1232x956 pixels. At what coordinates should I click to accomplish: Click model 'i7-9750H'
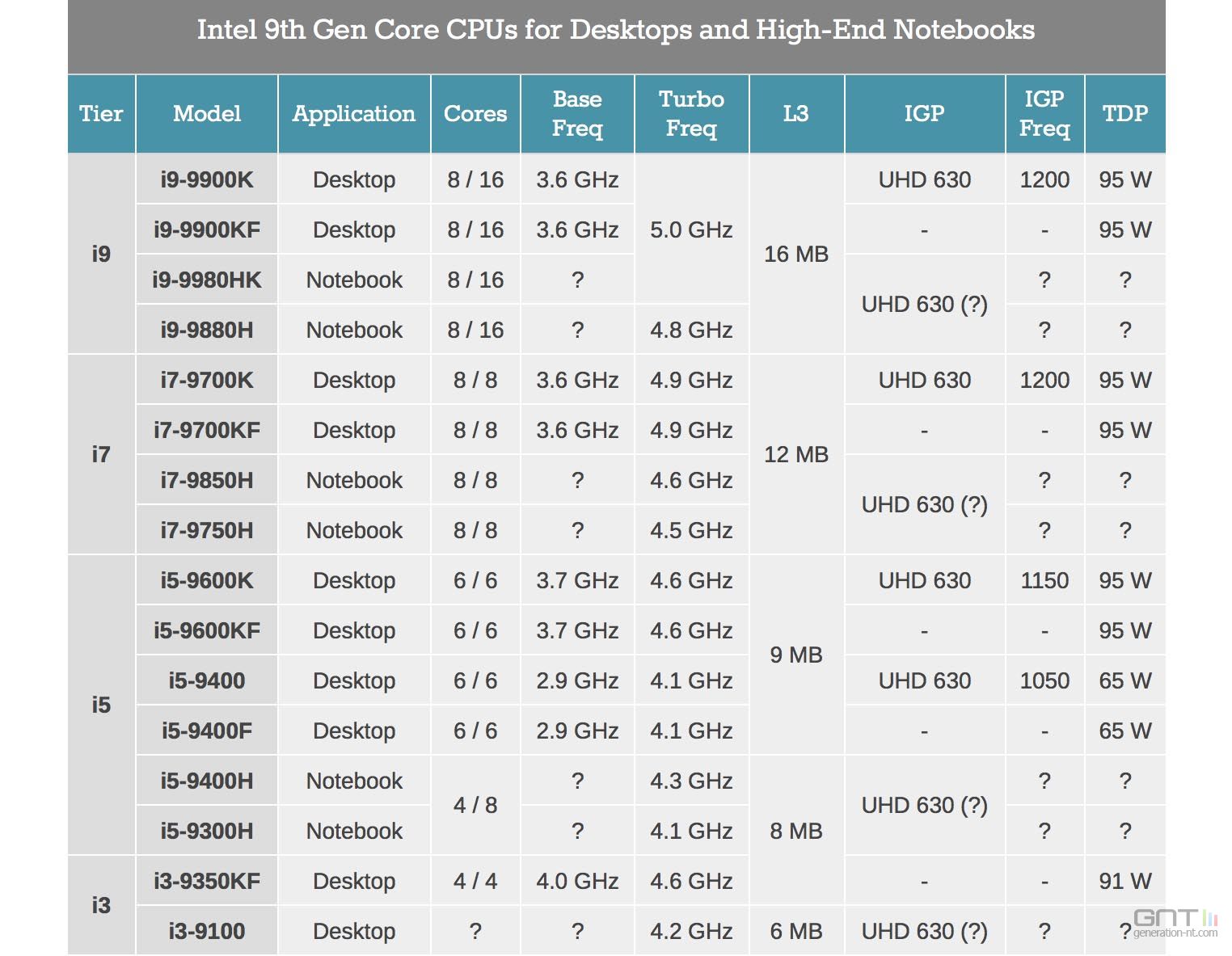point(207,530)
